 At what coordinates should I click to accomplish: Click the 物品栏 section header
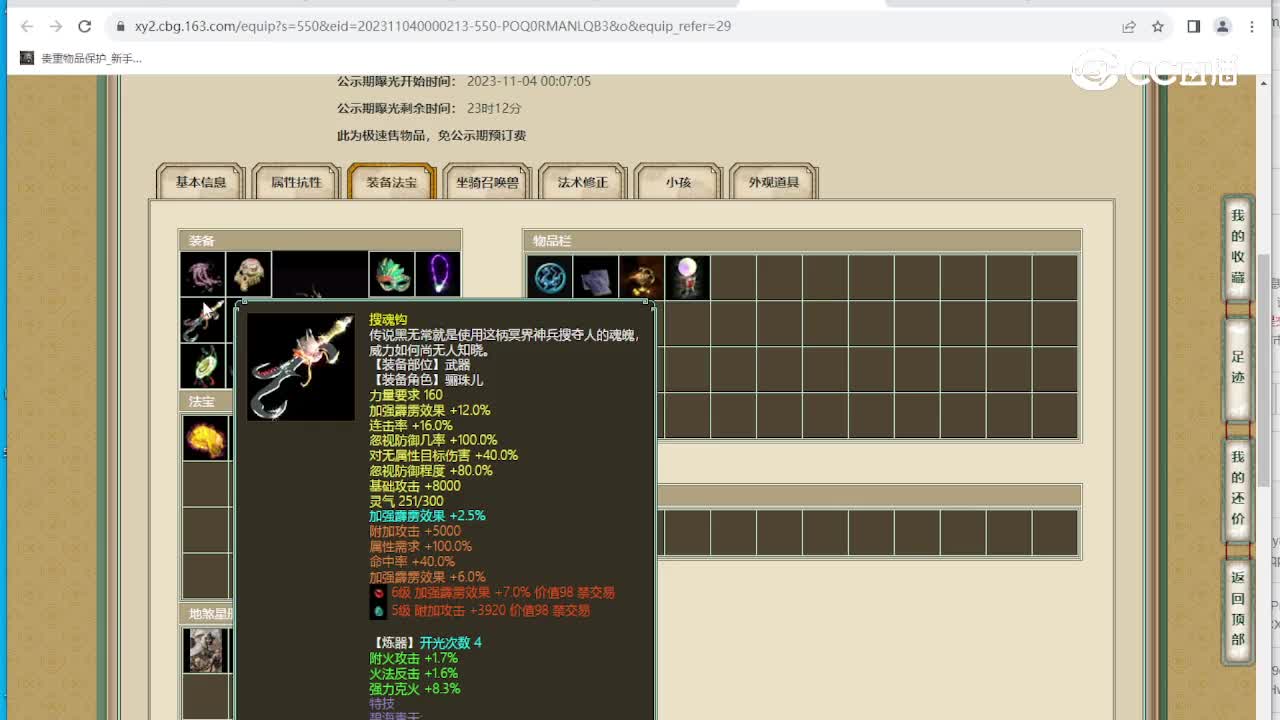802,240
